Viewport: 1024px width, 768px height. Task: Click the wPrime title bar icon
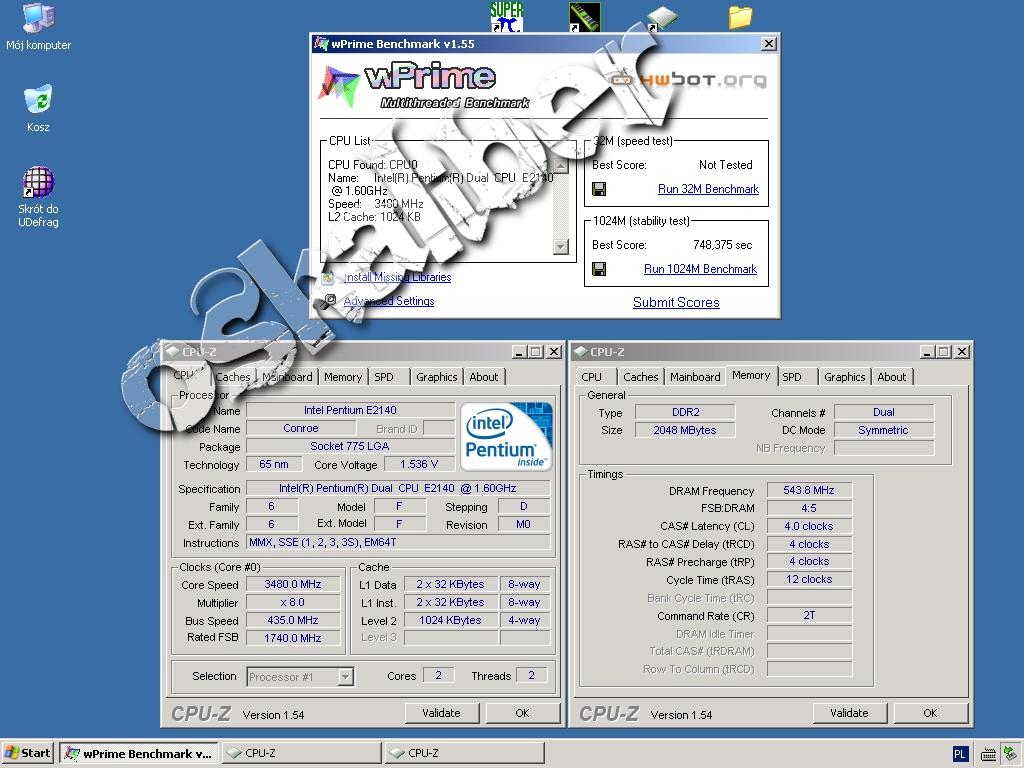(x=321, y=44)
